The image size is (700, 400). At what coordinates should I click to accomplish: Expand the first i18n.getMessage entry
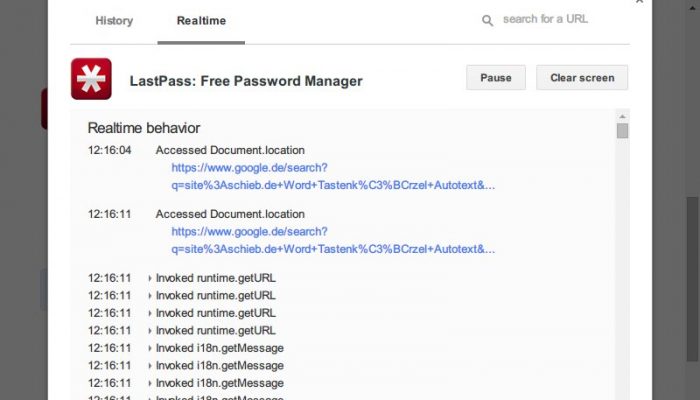pos(150,348)
